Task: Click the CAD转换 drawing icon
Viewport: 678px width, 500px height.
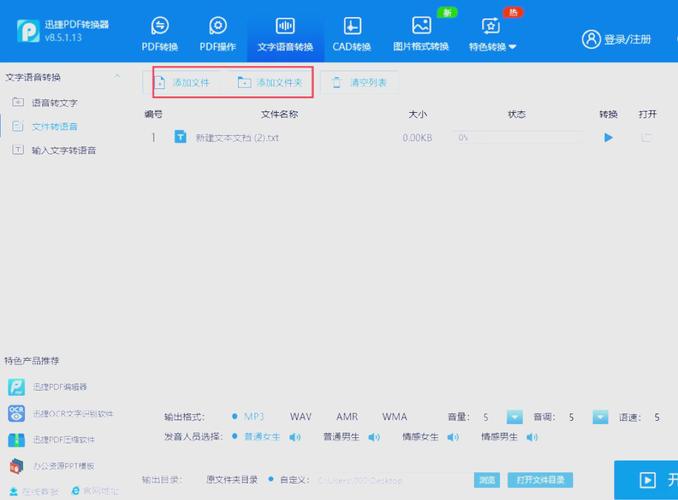Action: [352, 26]
